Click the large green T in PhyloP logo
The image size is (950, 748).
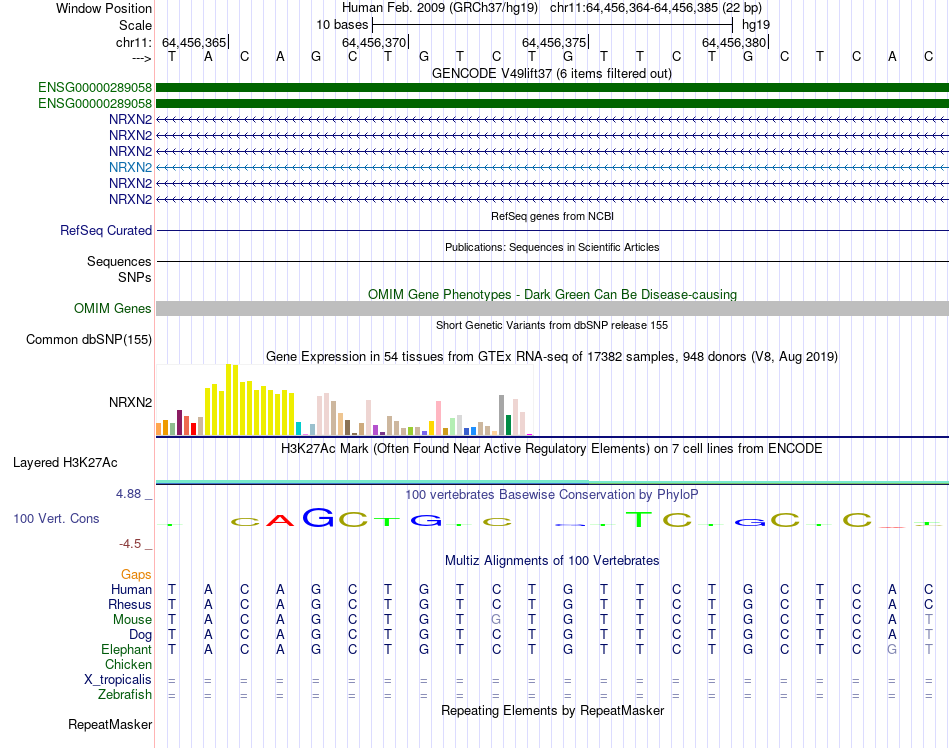pos(639,519)
